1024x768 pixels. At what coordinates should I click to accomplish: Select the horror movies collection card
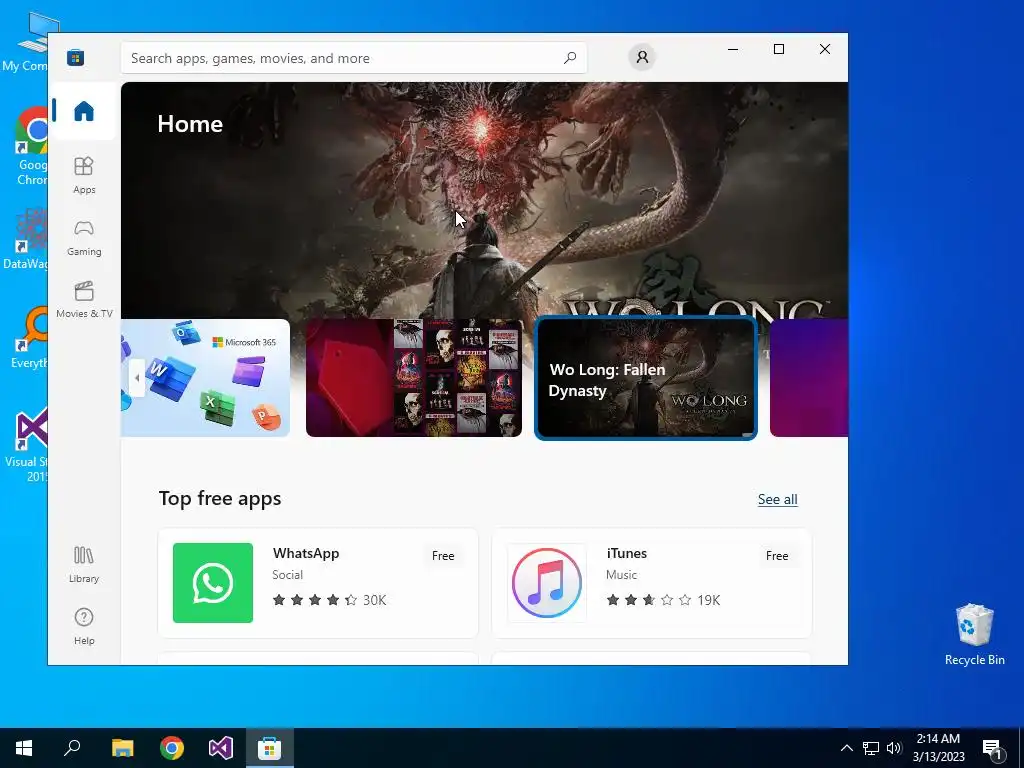click(414, 377)
